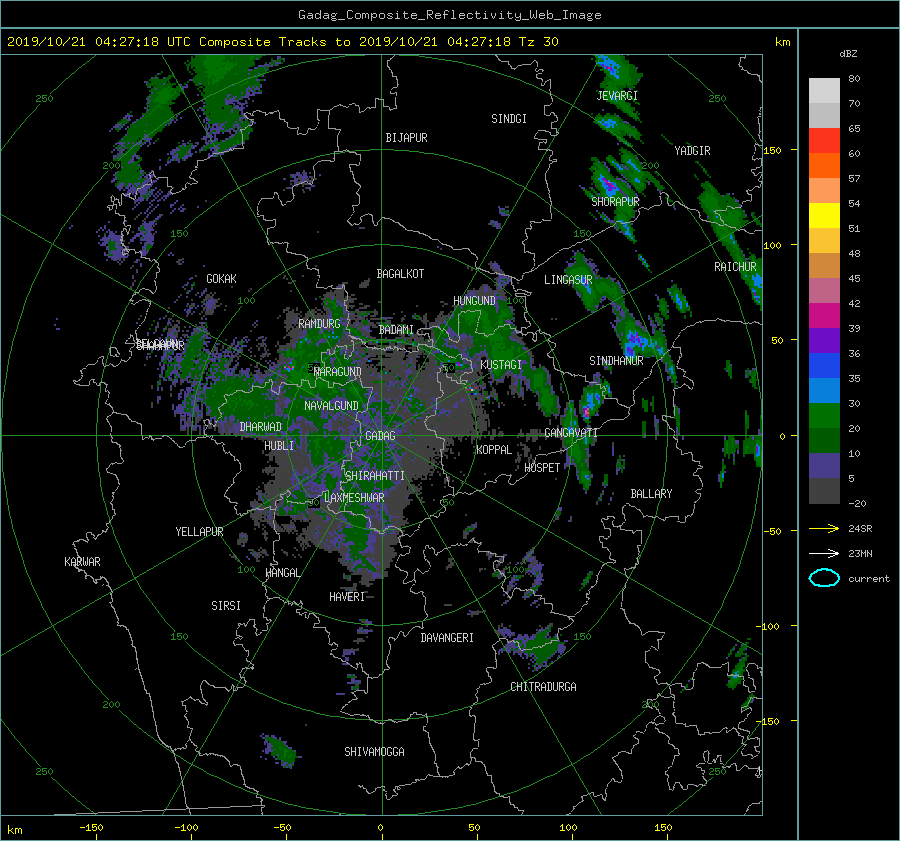Click the JEVARGI city label

617,96
